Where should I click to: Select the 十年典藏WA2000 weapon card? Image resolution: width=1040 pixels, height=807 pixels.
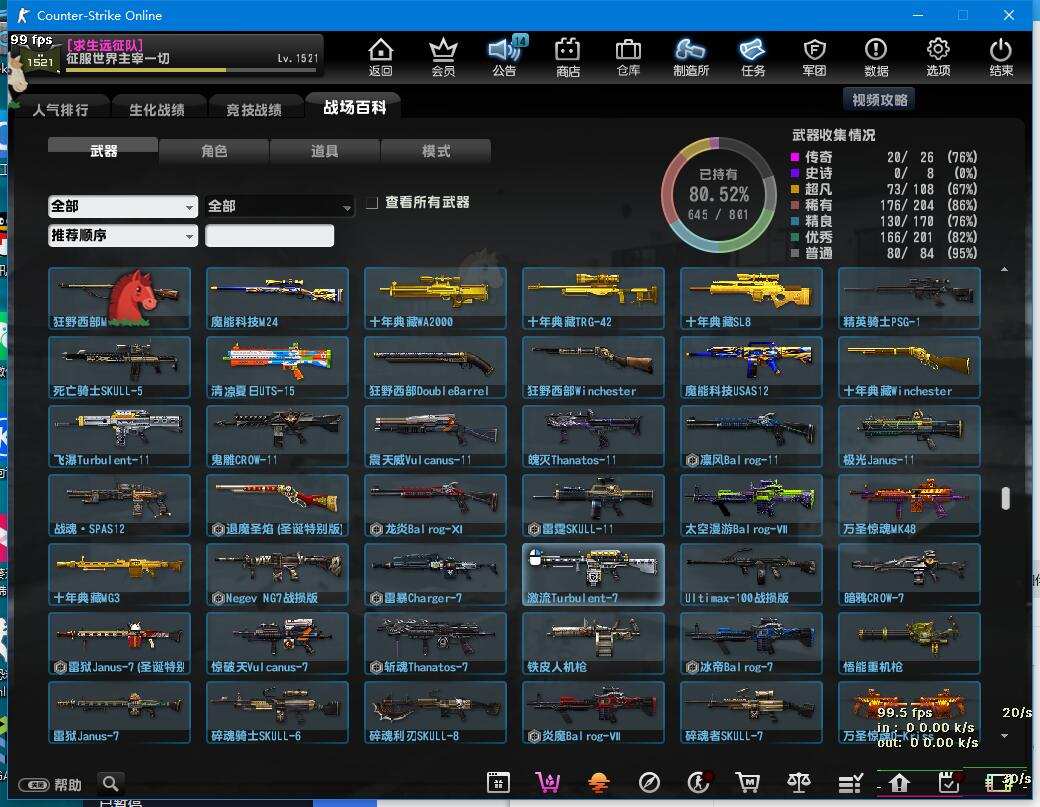(435, 298)
